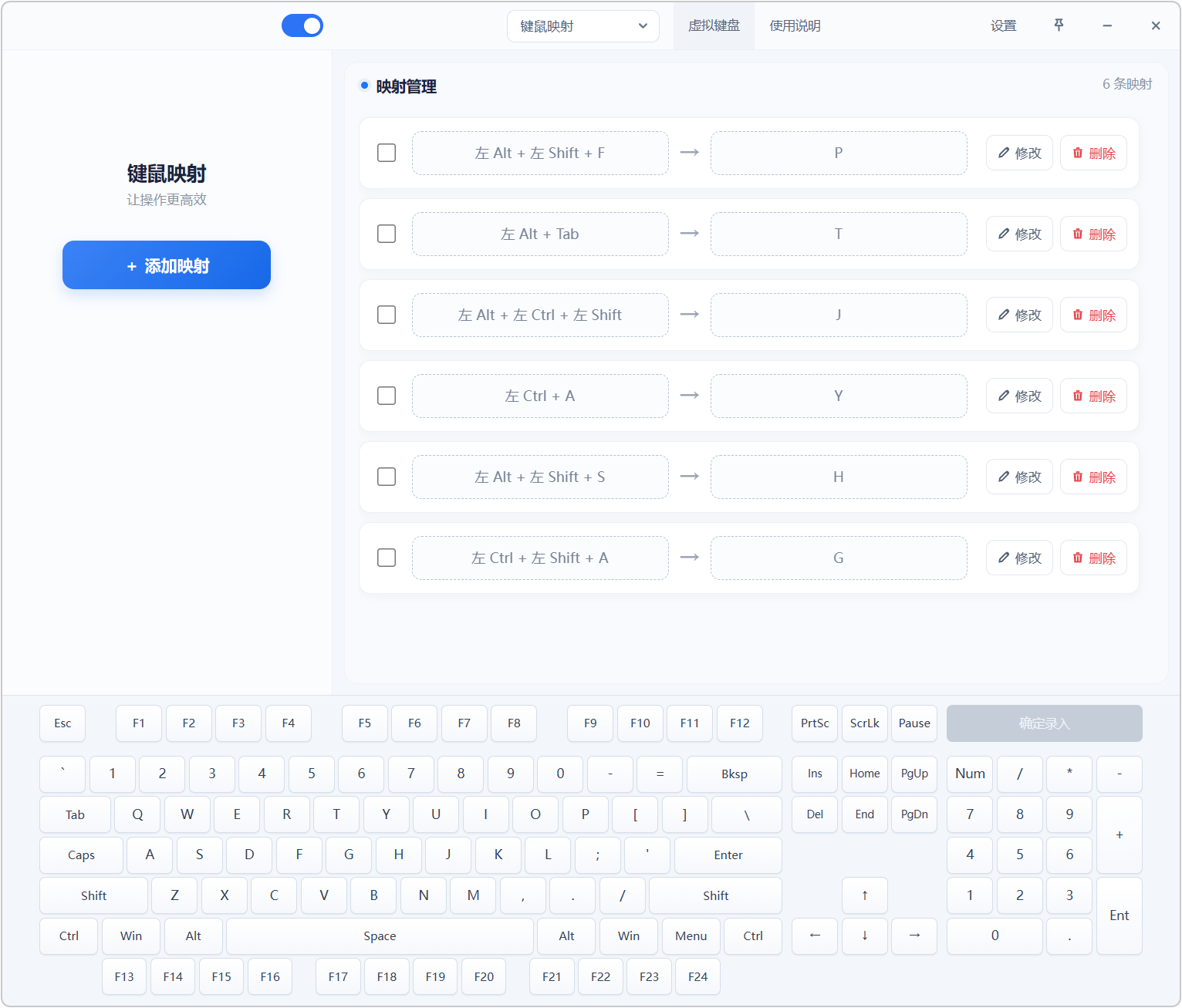Screen dimensions: 1182x1008
Task: Click 删除 for the mapping to T
Action: pos(1093,234)
